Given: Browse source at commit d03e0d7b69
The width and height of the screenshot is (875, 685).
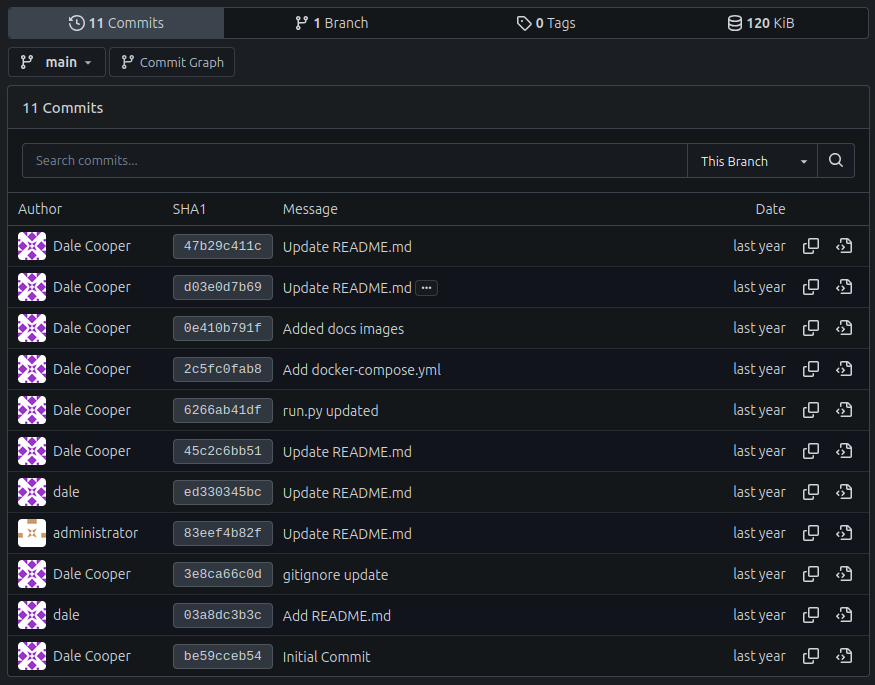Looking at the screenshot, I should (x=844, y=287).
